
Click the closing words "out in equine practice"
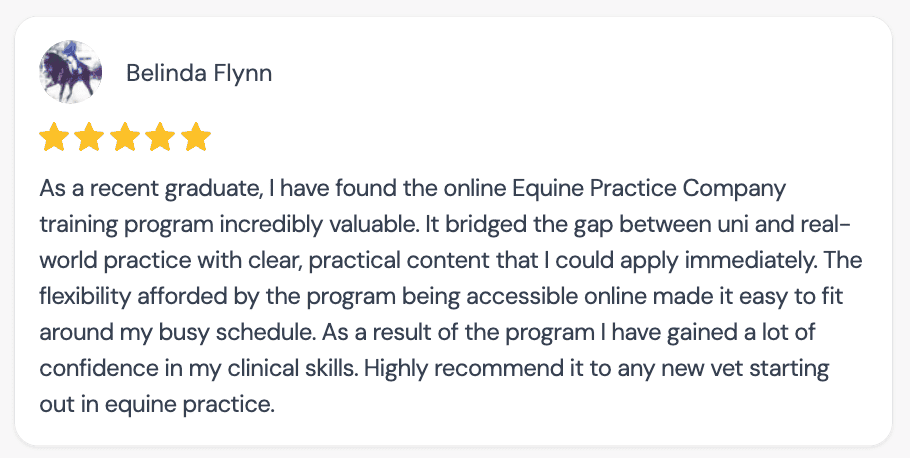point(157,404)
